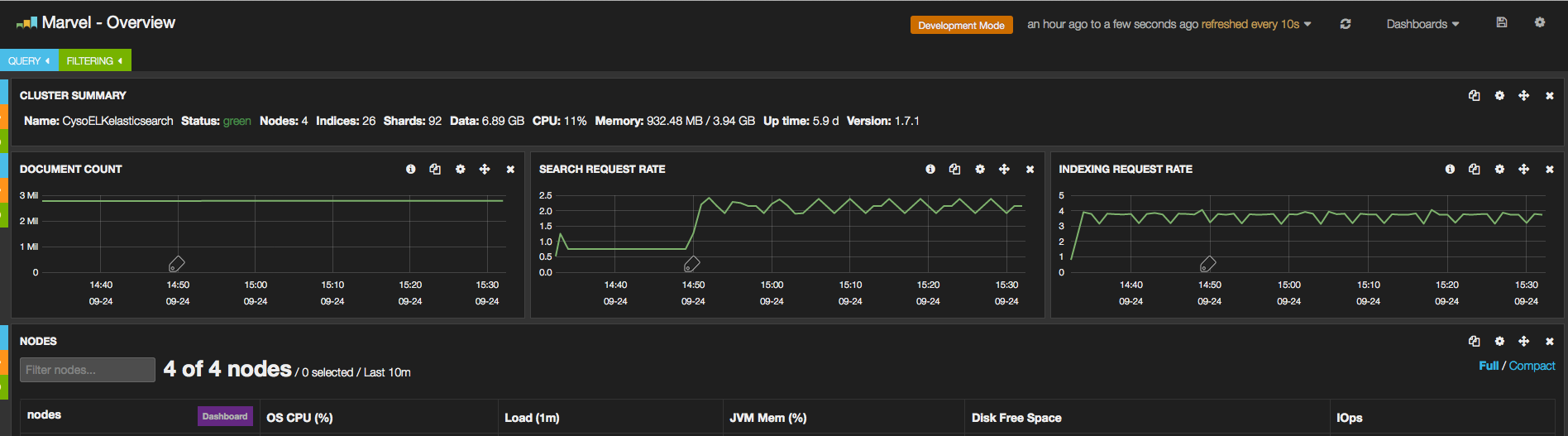The height and width of the screenshot is (436, 1568).
Task: Click the Development Mode button
Action: 961,25
